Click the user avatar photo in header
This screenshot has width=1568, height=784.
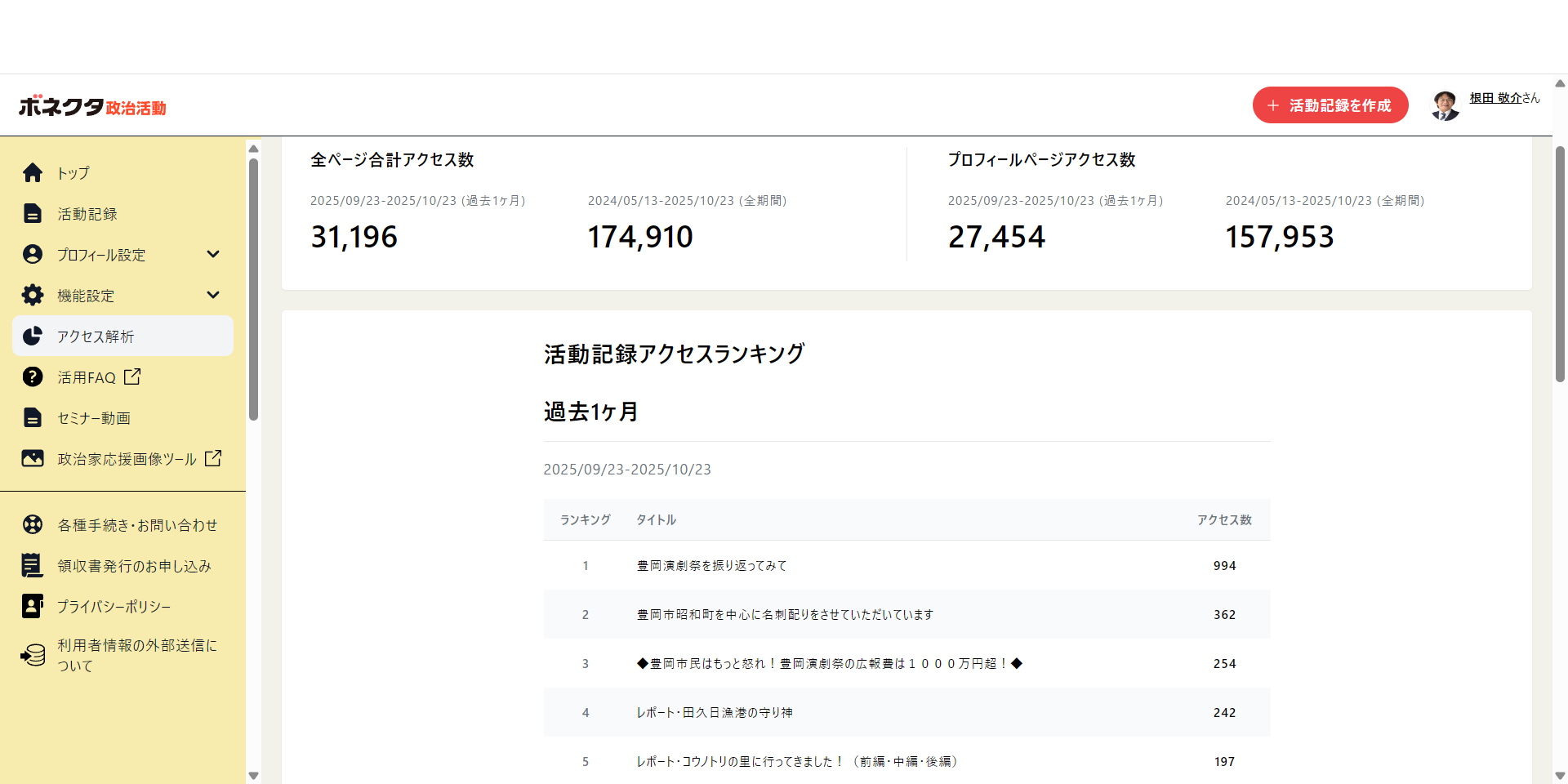[1445, 105]
